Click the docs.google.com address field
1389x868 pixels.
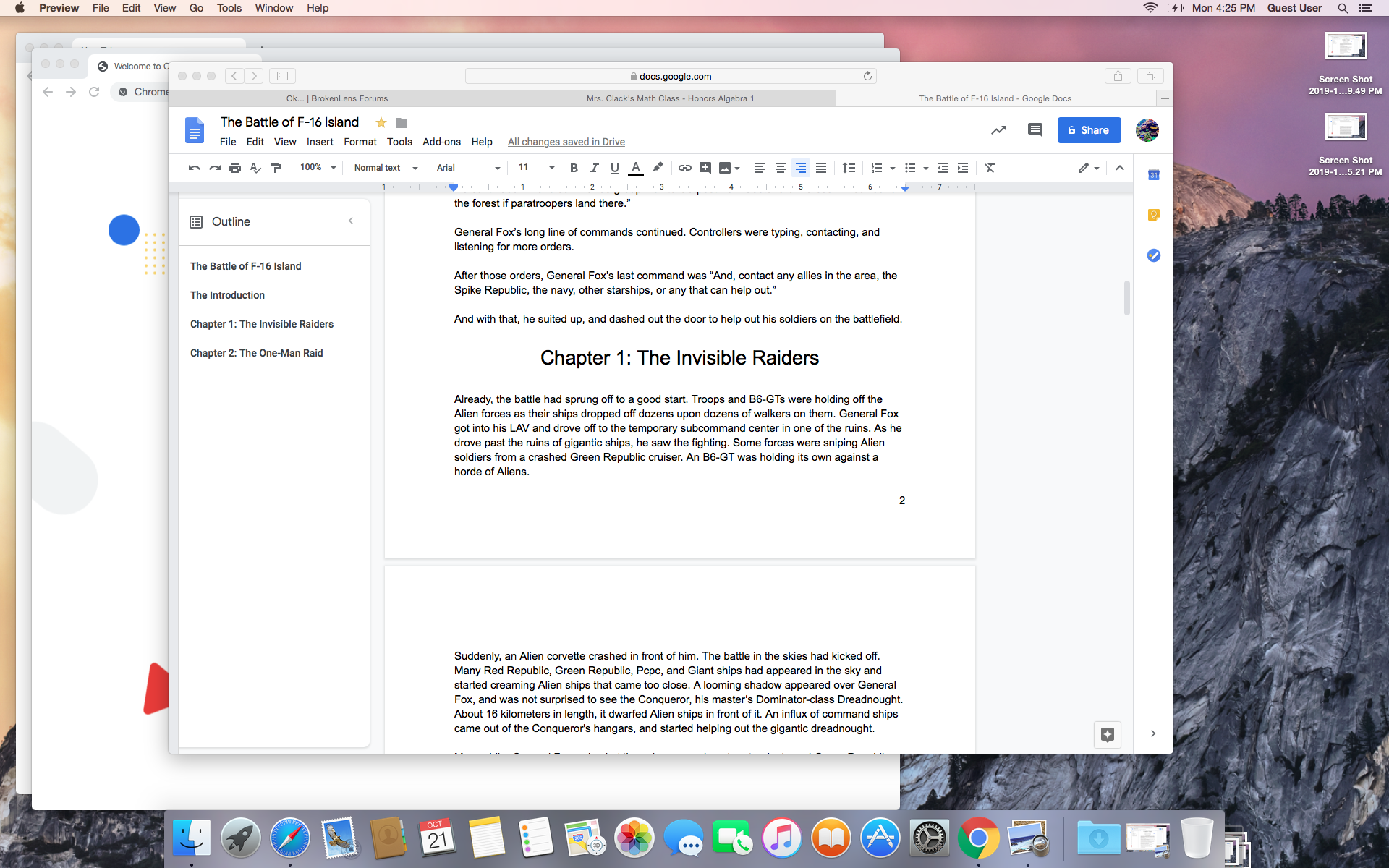click(x=671, y=76)
